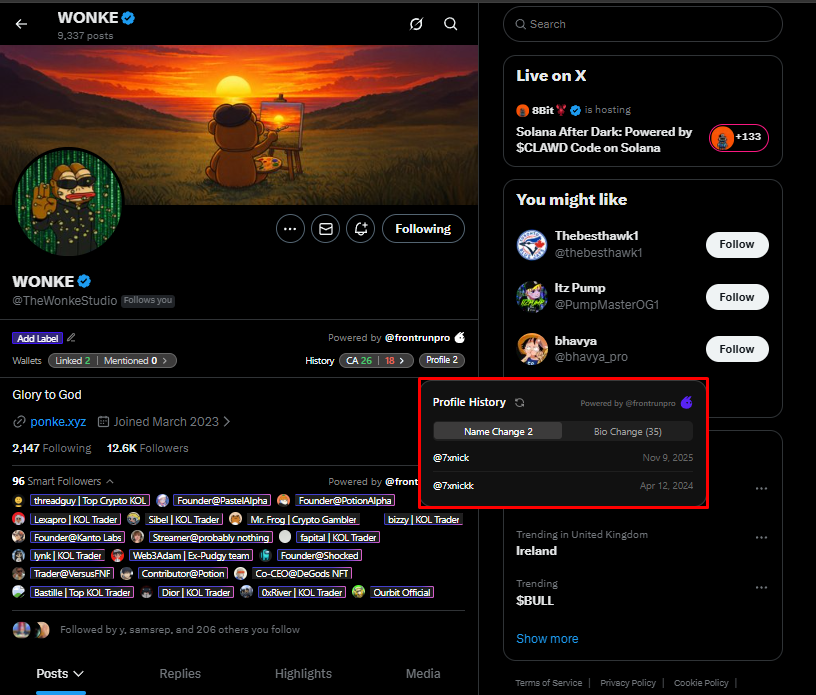
Task: Refresh the Profile History panel
Action: 519,402
